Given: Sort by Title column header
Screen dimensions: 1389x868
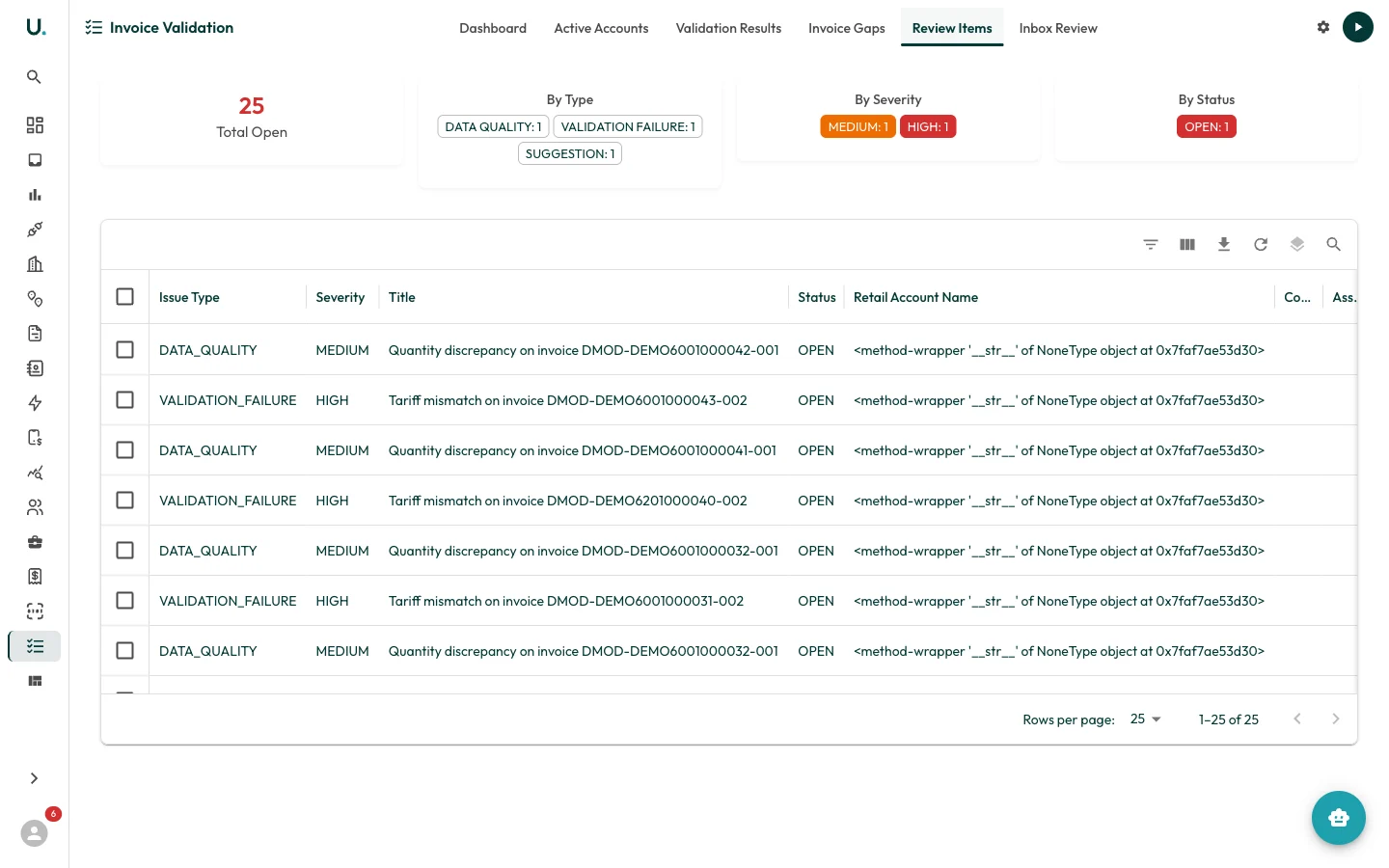Looking at the screenshot, I should click(402, 297).
